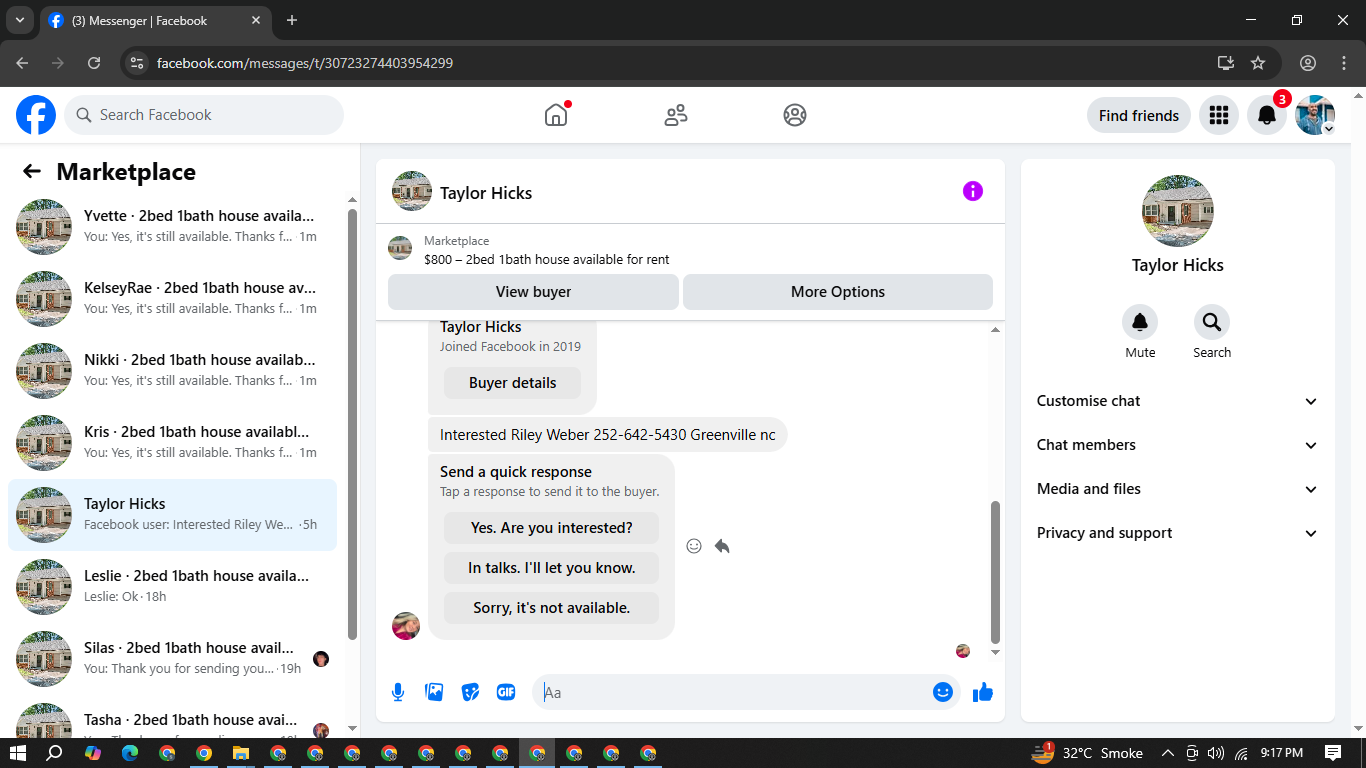Open the Nikki conversation

pyautogui.click(x=172, y=371)
